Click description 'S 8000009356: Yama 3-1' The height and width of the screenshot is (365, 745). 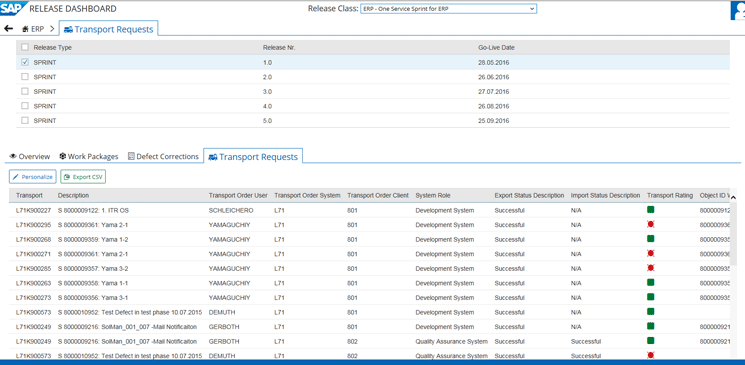click(x=93, y=298)
